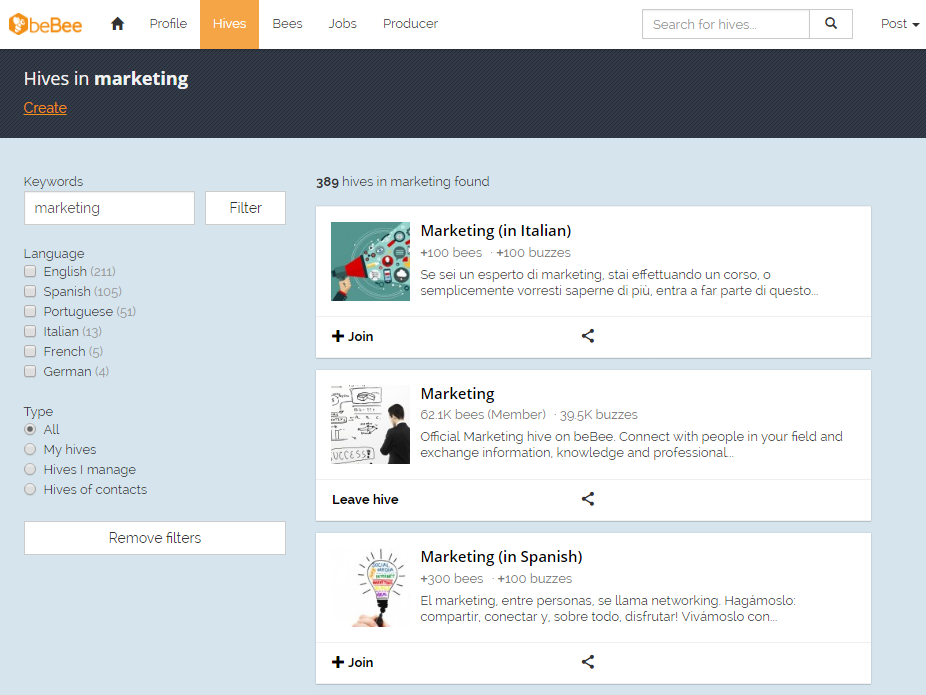The height and width of the screenshot is (695, 926).
Task: Check the Spanish language filter
Action: (30, 291)
